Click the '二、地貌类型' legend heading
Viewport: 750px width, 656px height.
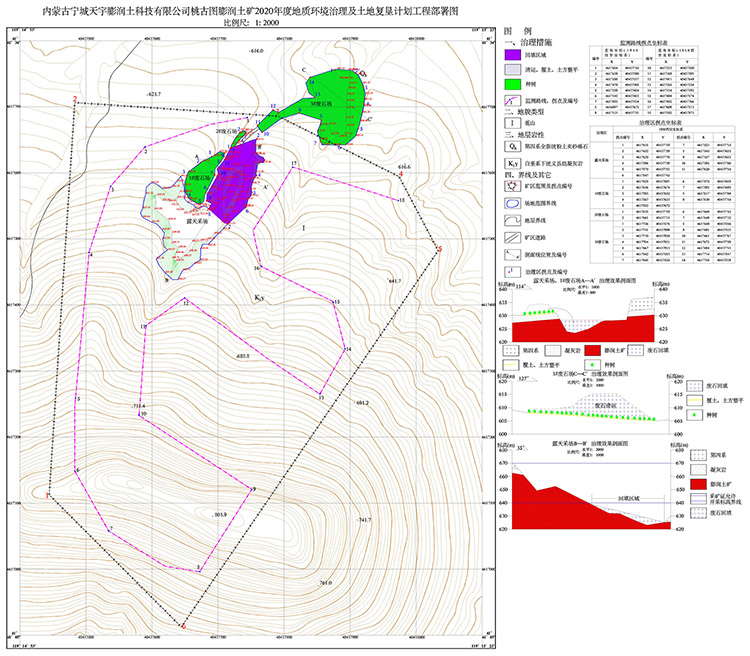tap(525, 111)
